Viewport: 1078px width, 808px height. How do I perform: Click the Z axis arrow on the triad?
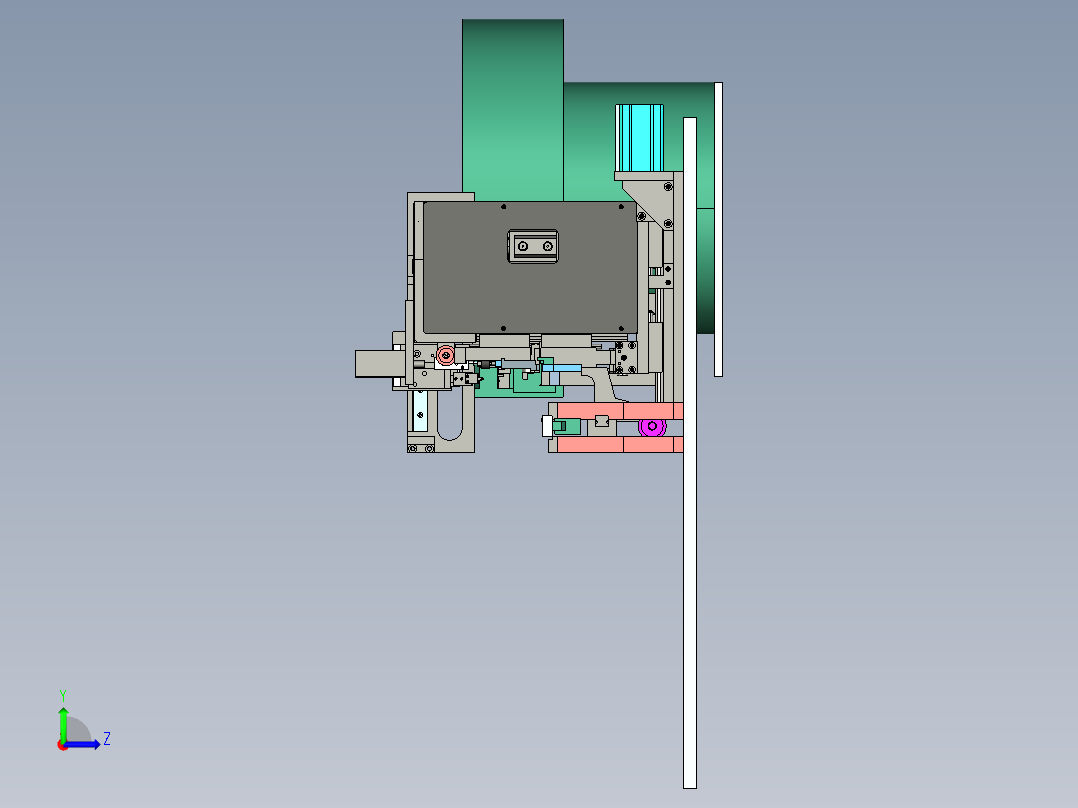tap(90, 744)
